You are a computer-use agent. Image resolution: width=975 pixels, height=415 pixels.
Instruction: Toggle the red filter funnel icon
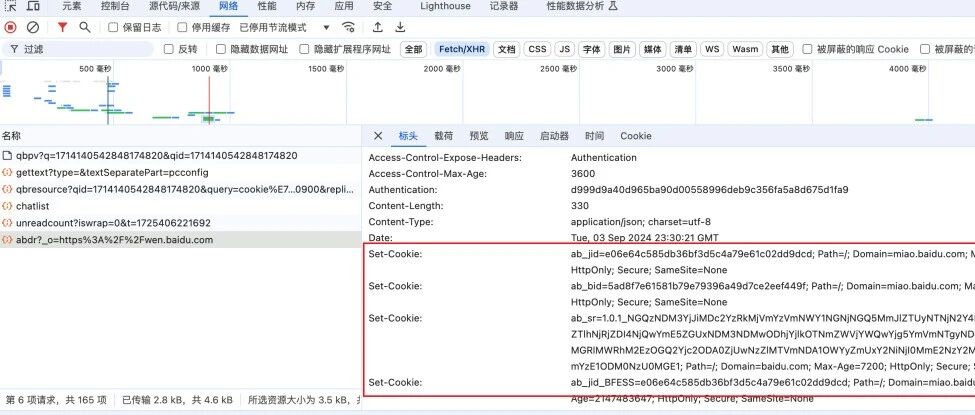coord(62,27)
